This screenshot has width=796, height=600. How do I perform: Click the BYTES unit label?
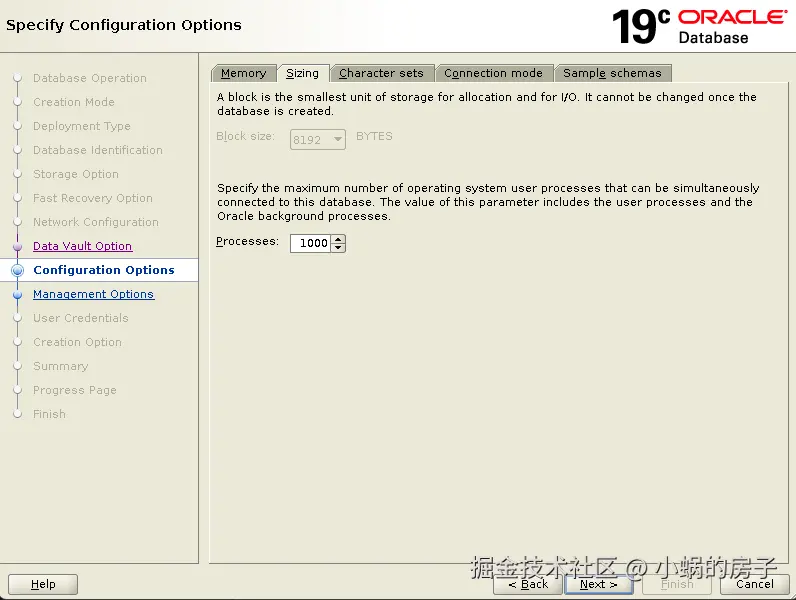tap(374, 136)
